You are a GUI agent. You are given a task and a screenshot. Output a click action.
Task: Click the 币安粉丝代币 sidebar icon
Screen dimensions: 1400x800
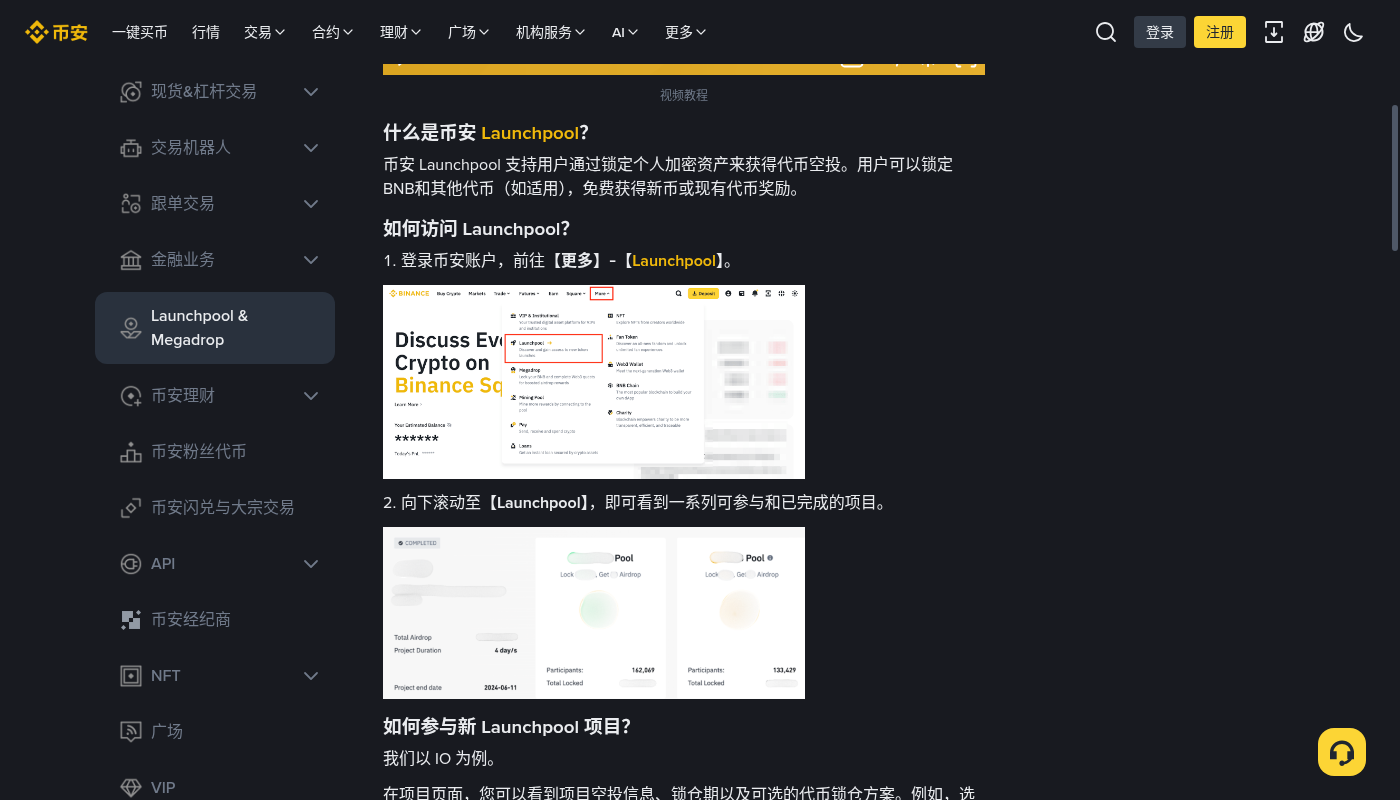(131, 452)
